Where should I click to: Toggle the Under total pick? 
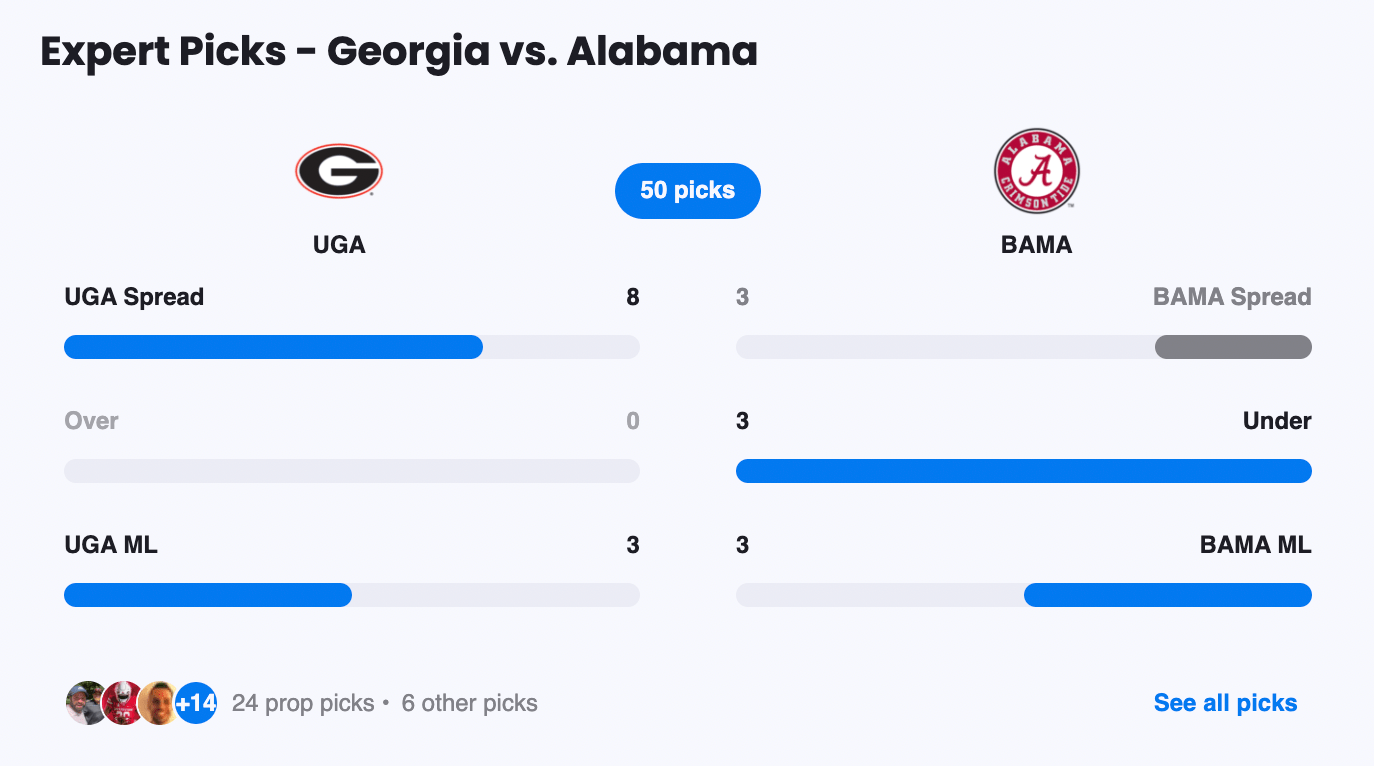pos(1277,421)
